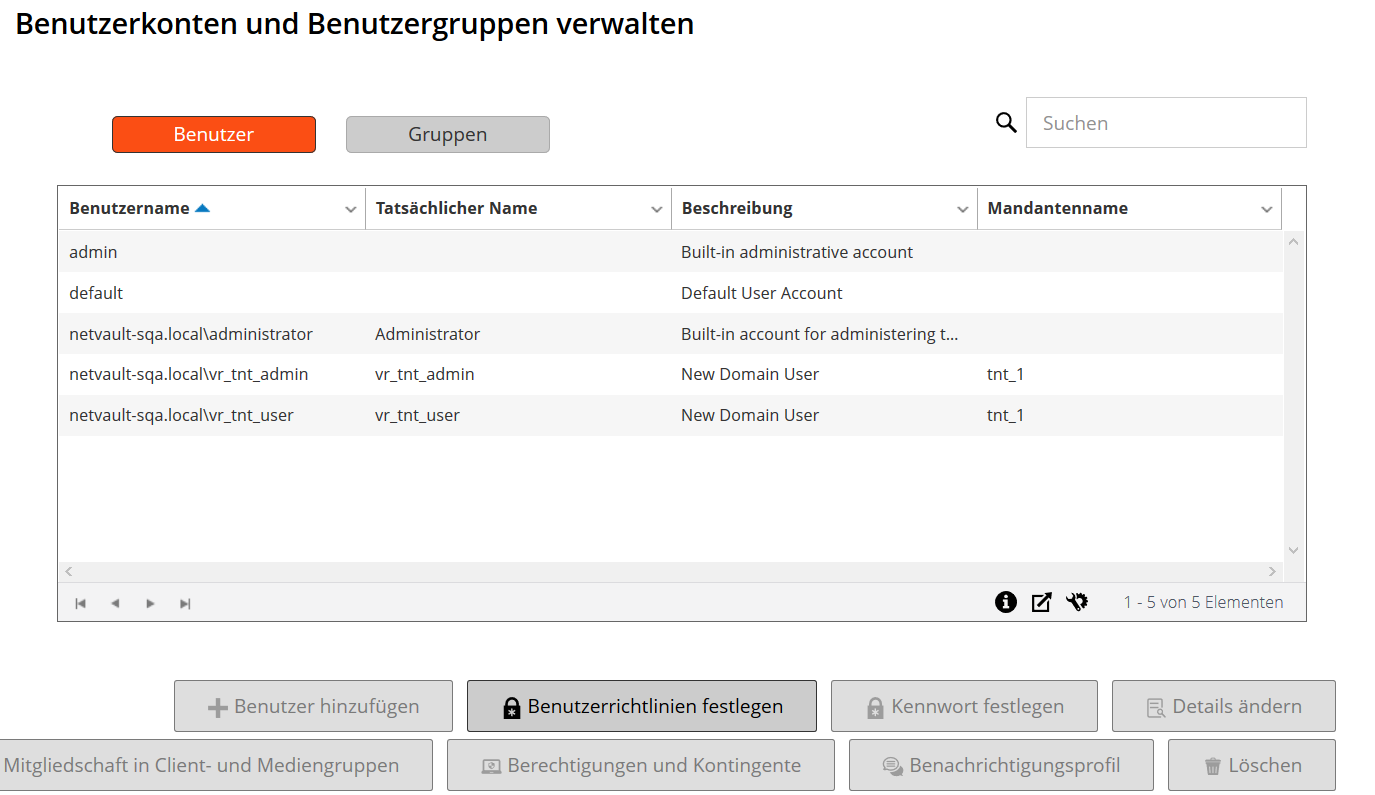Open Tatsächlicher Name column dropdown
This screenshot has height=795, width=1375.
tap(656, 209)
